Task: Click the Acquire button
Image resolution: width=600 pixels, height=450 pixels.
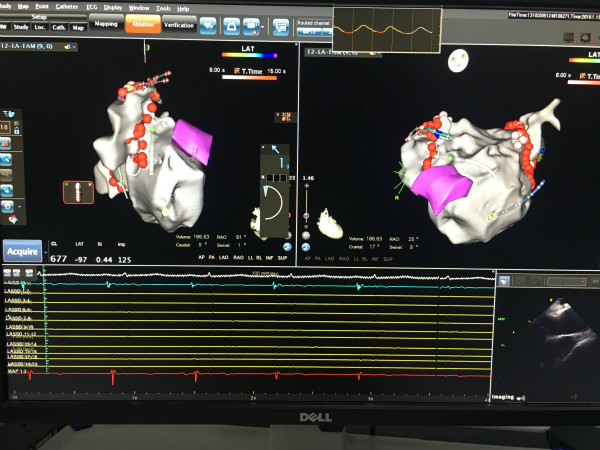Action: pos(21,249)
